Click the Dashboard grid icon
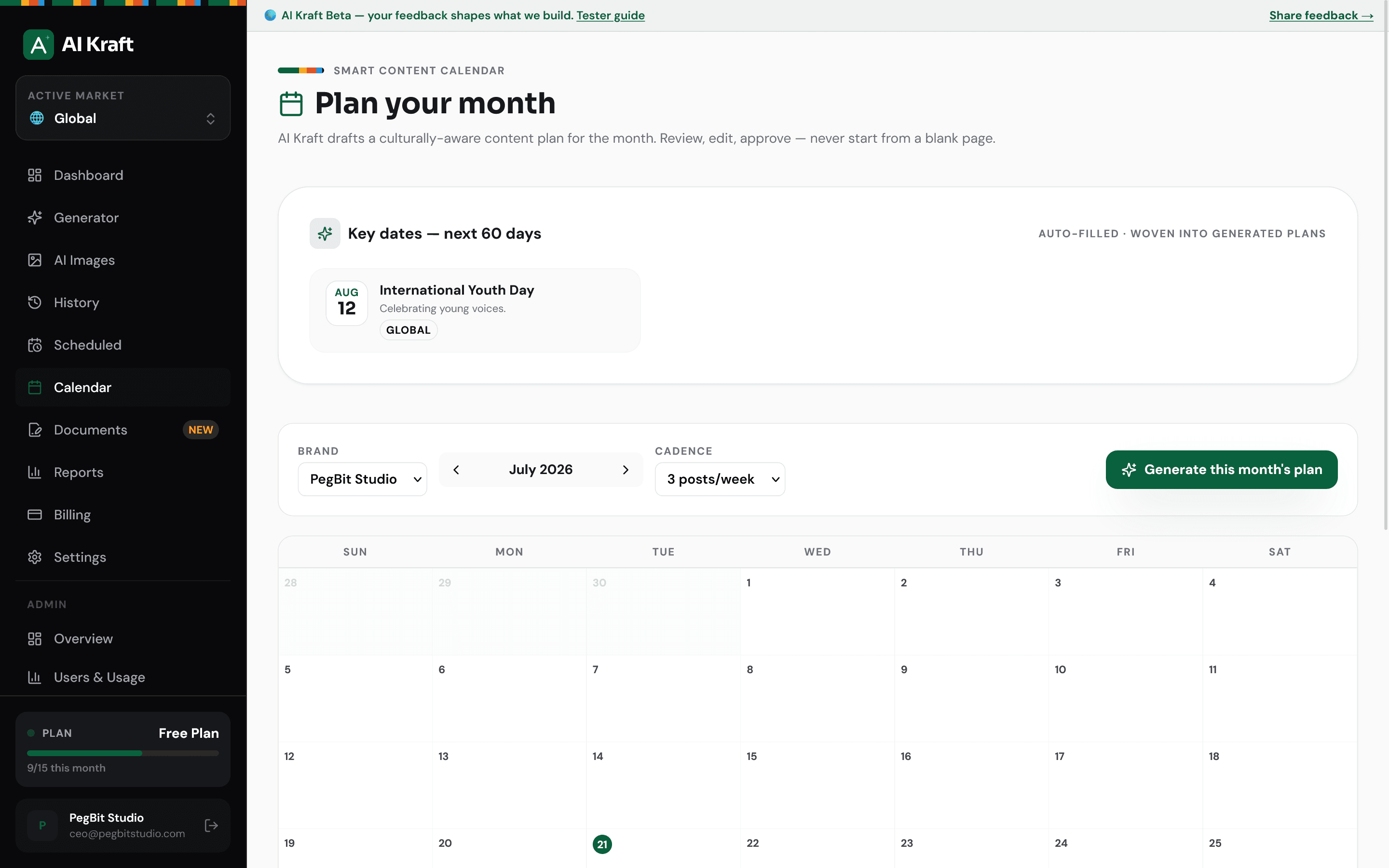This screenshot has width=1389, height=868. pos(34,175)
